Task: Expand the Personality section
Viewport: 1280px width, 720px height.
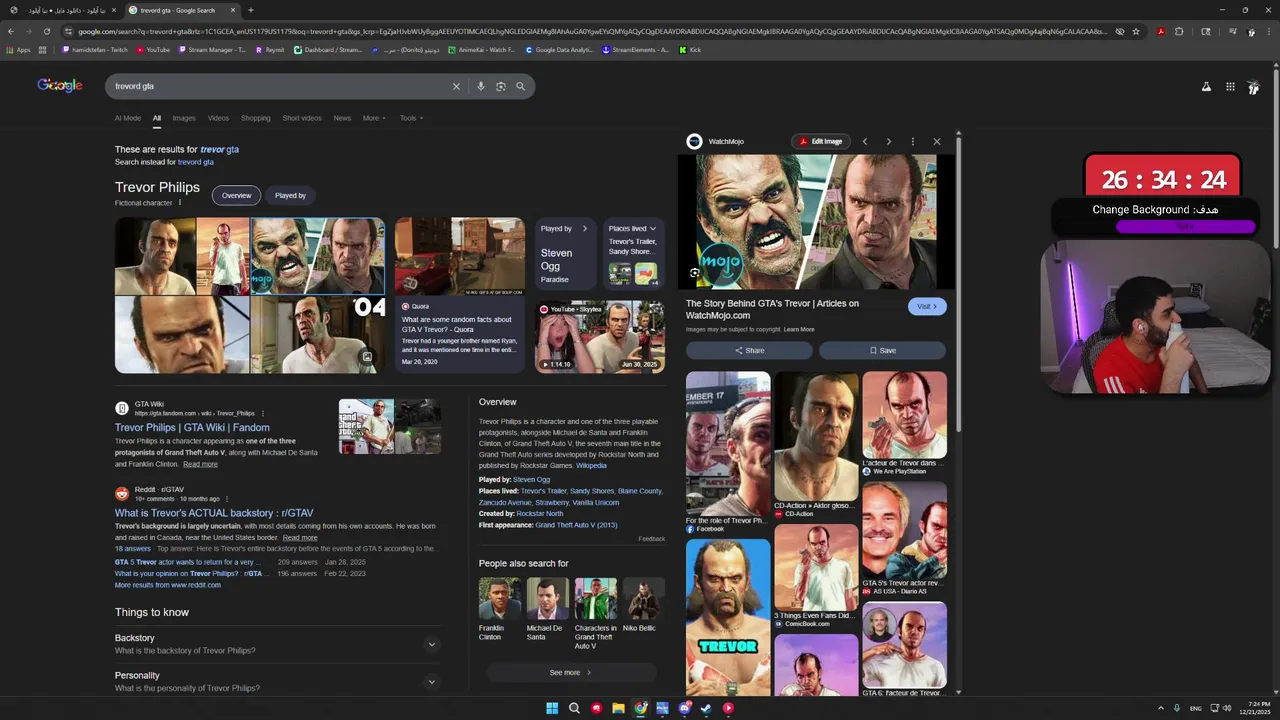Action: click(432, 682)
